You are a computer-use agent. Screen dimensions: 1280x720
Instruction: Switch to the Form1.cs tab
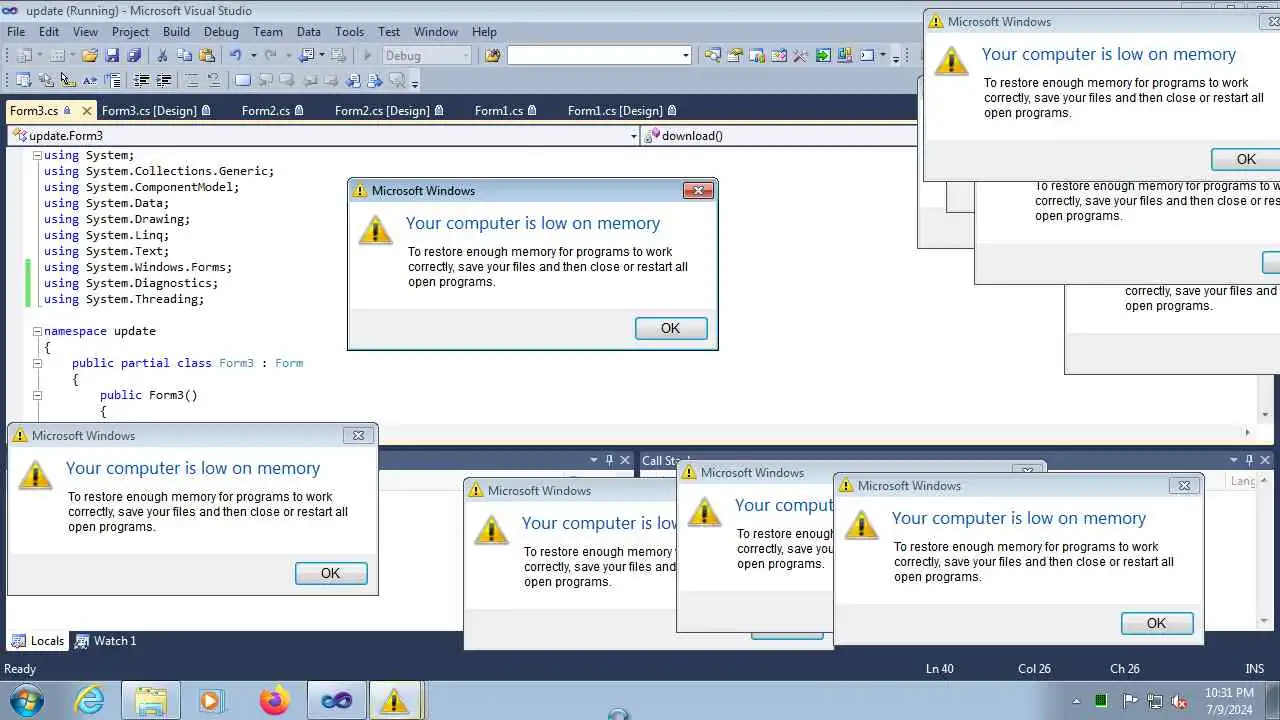coord(506,110)
